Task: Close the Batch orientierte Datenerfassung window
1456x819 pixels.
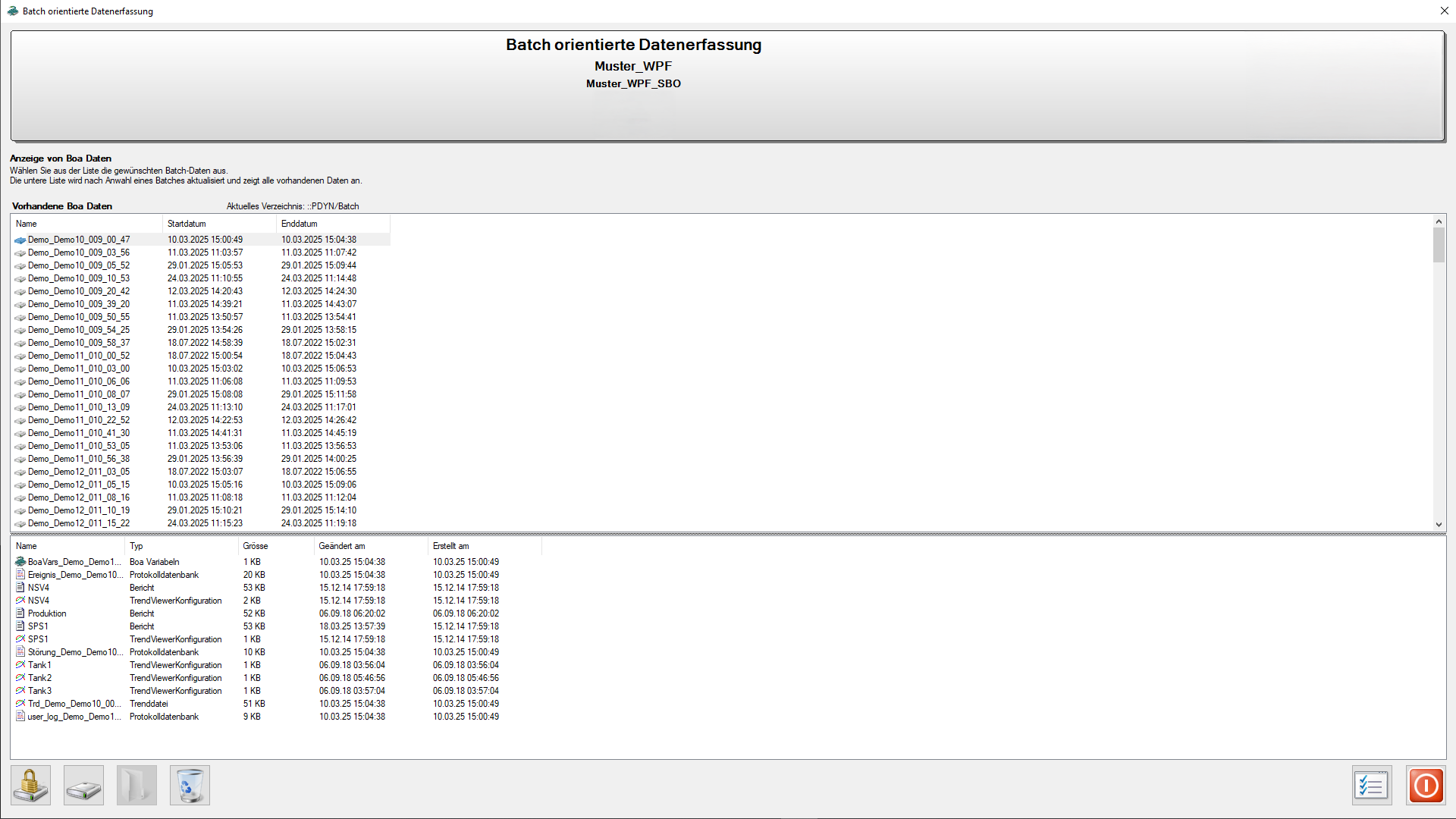Action: pyautogui.click(x=1444, y=11)
